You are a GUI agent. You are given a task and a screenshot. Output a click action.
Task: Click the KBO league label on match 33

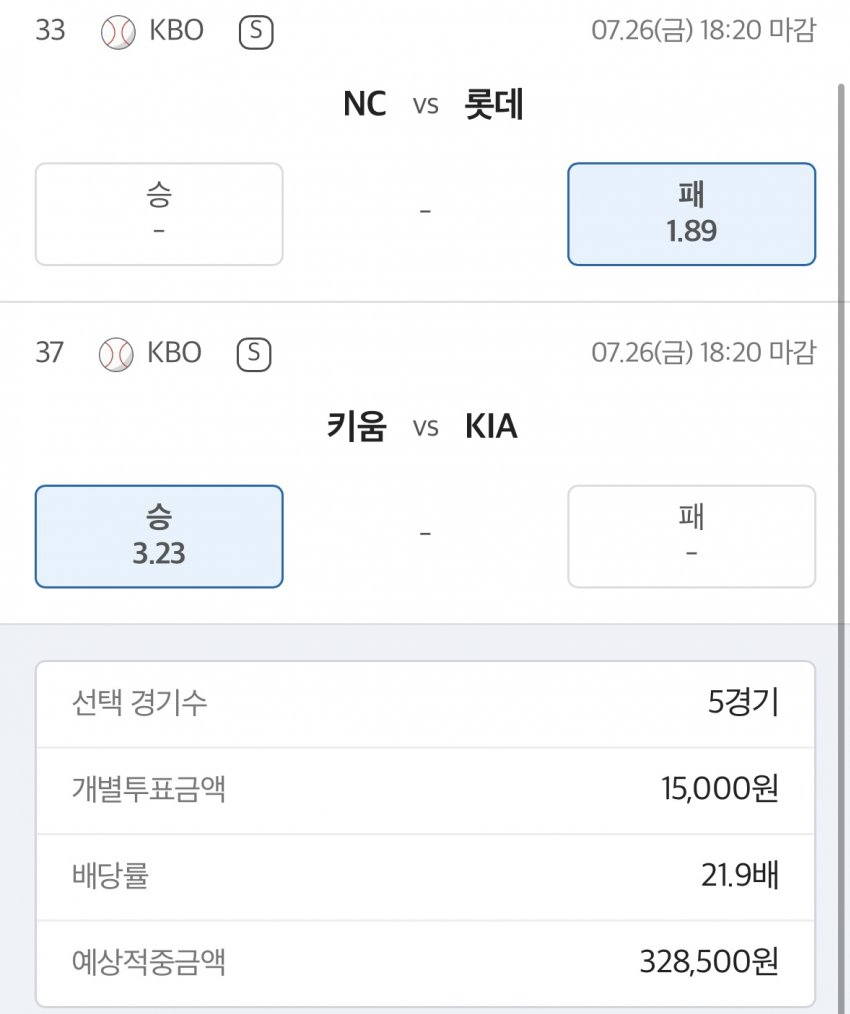click(176, 31)
